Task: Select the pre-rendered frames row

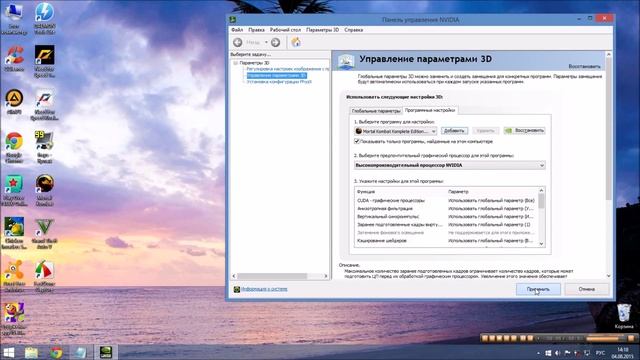Action: tap(447, 224)
